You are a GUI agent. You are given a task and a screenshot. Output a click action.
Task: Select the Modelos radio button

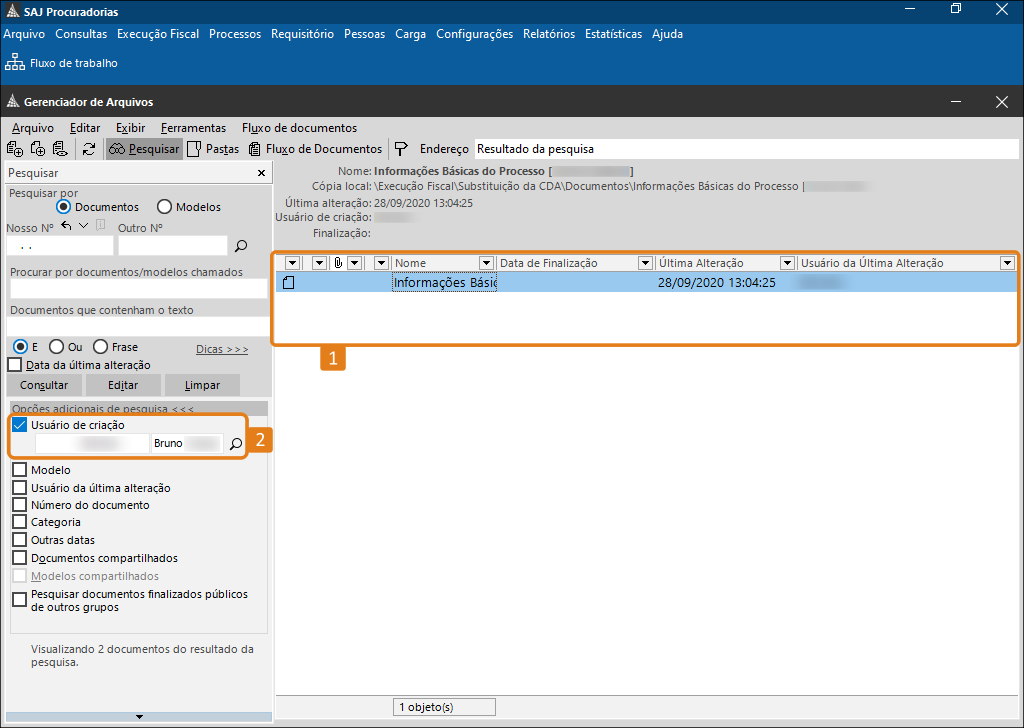165,207
